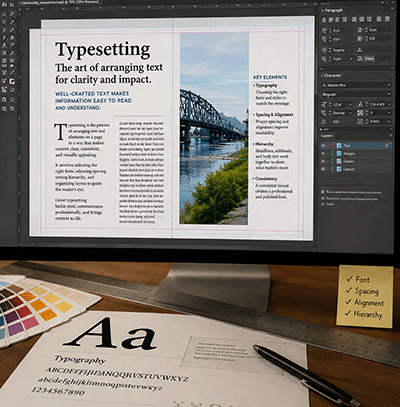This screenshot has height=407, width=400.
Task: Switch to the Paragraph panel tab
Action: tap(334, 10)
